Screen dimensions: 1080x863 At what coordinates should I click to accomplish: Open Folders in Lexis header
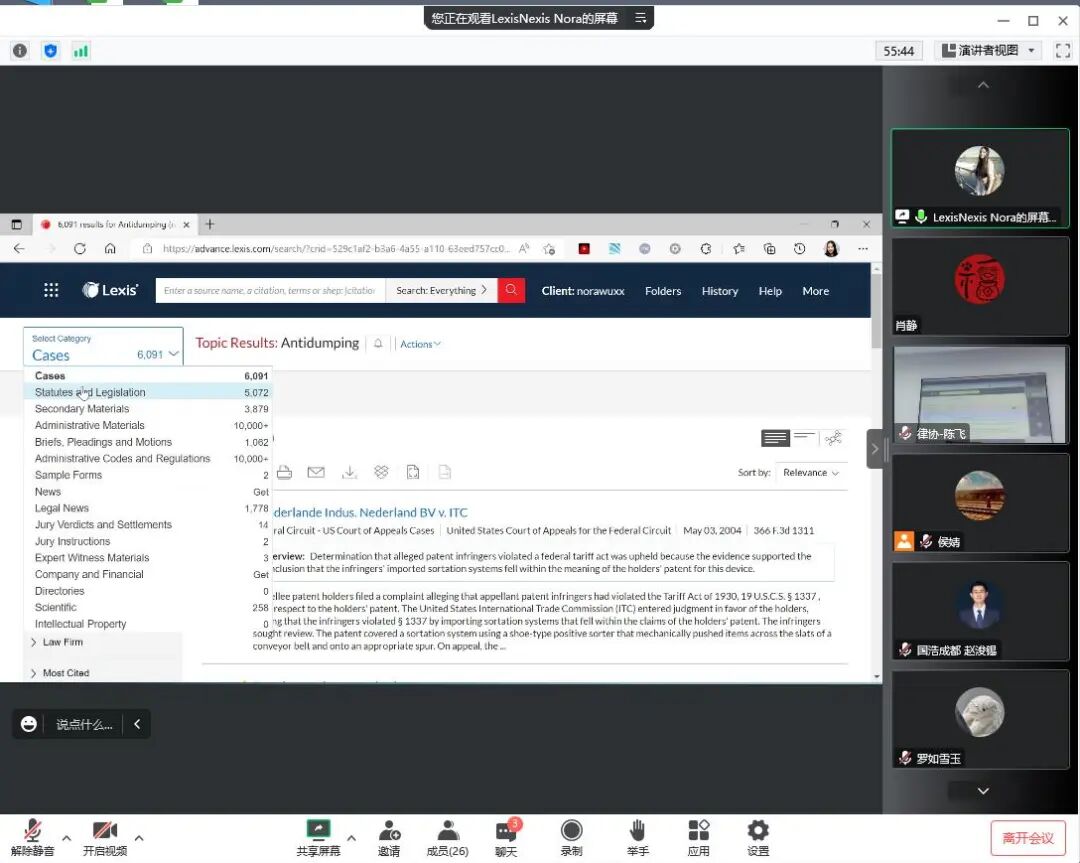pyautogui.click(x=663, y=291)
